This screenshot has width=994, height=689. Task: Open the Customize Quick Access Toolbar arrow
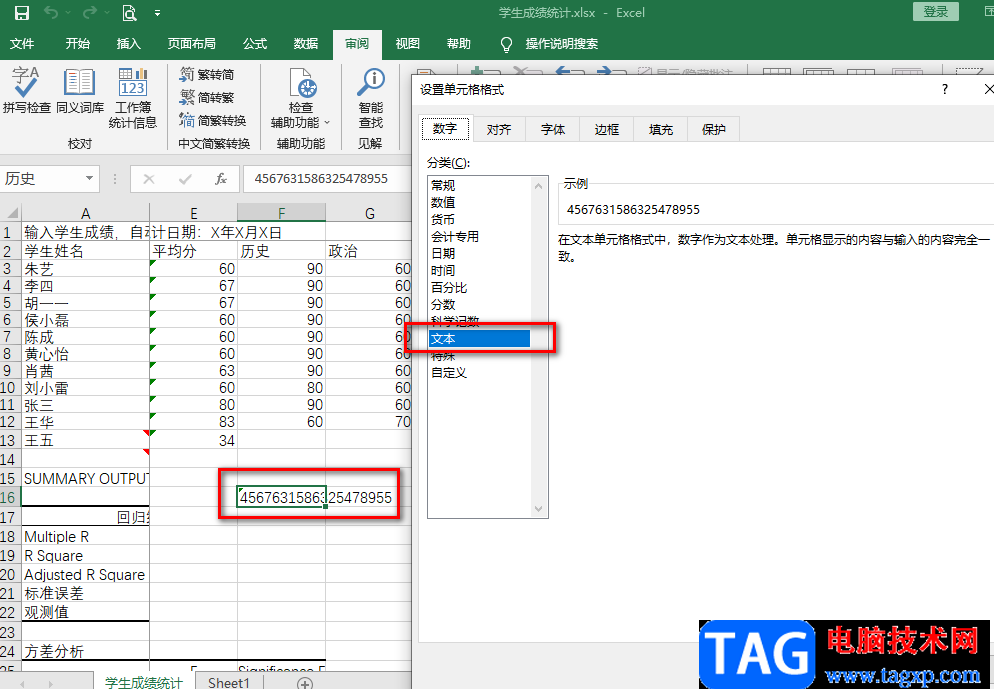pos(157,13)
